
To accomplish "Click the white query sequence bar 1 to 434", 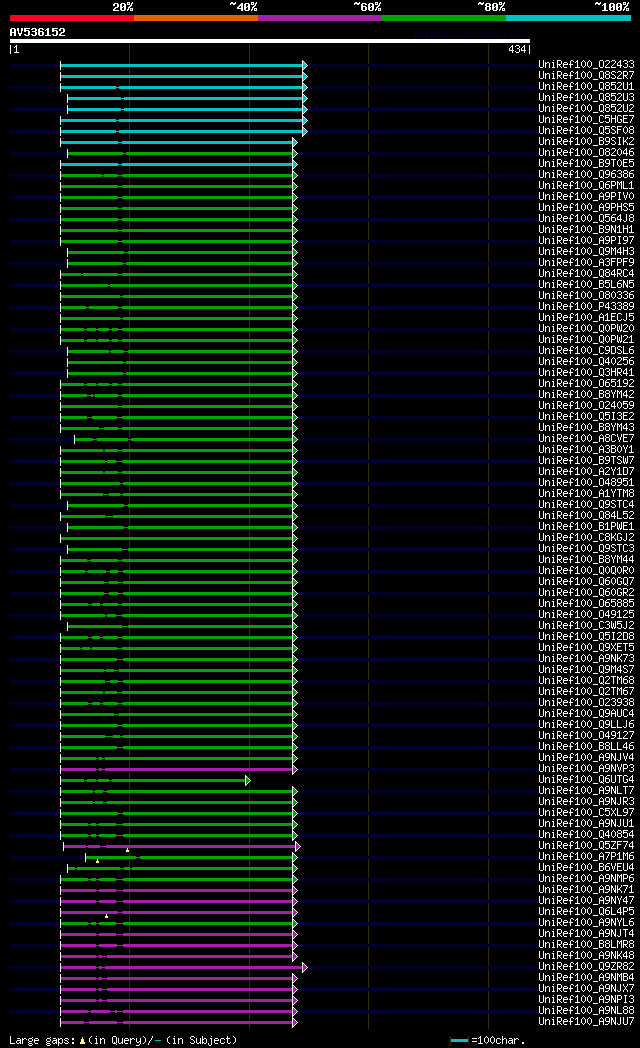I will [270, 41].
